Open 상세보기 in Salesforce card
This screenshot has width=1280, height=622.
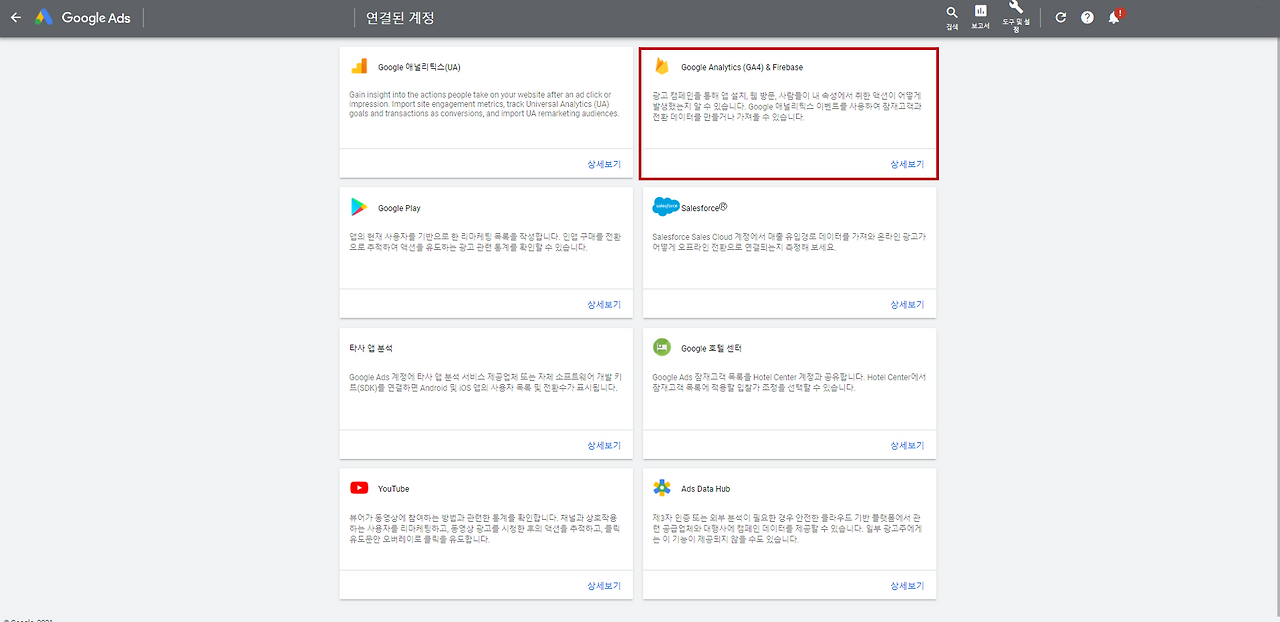[907, 304]
